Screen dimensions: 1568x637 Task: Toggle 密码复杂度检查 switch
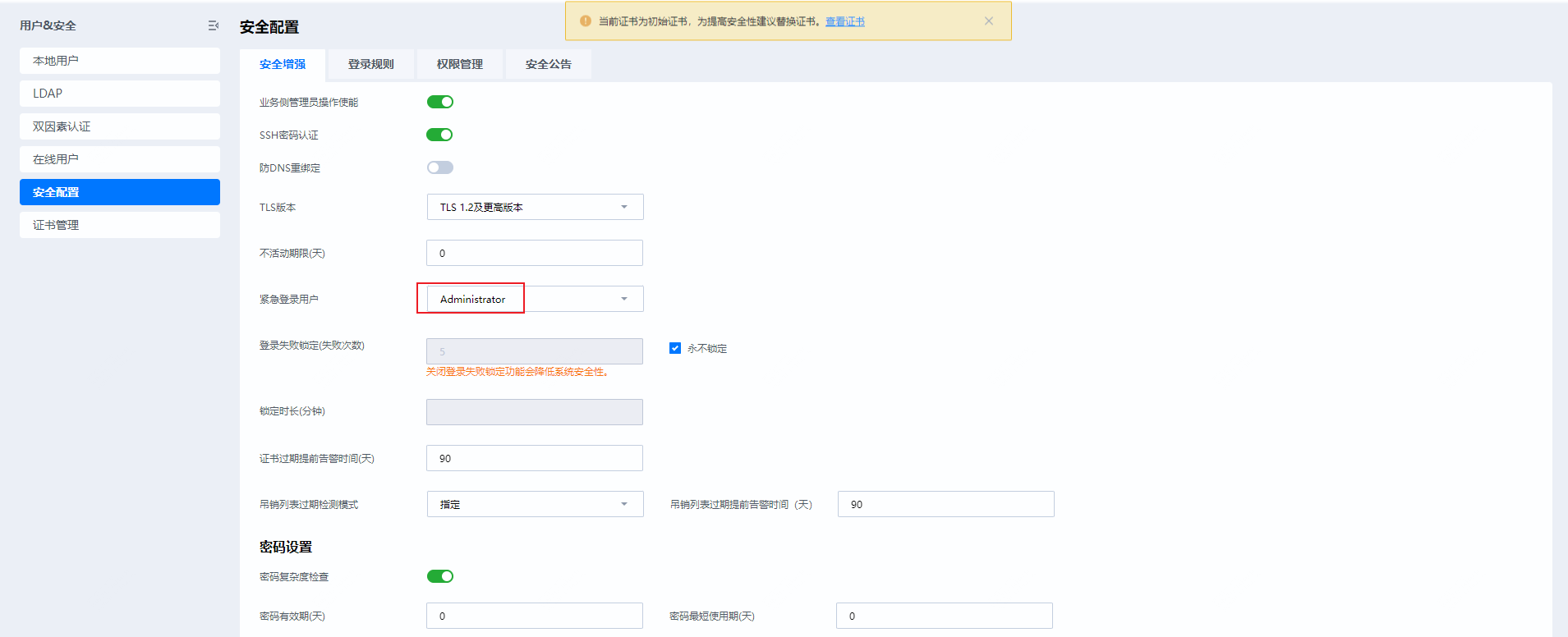(440, 576)
